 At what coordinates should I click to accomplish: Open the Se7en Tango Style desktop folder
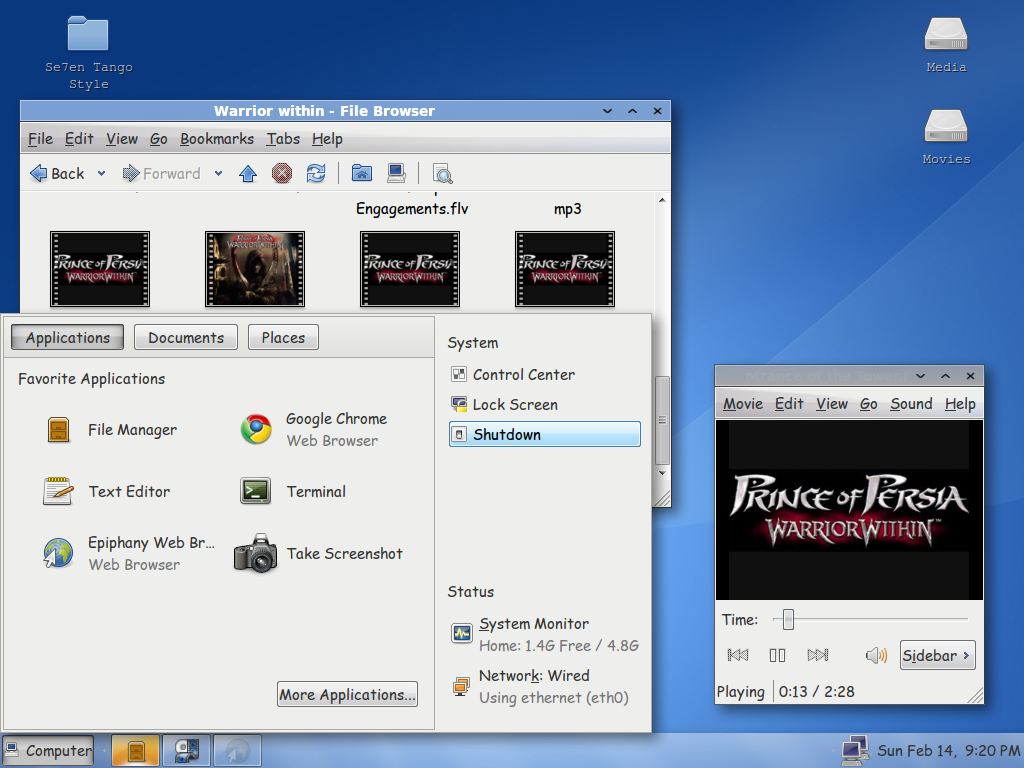click(x=88, y=54)
